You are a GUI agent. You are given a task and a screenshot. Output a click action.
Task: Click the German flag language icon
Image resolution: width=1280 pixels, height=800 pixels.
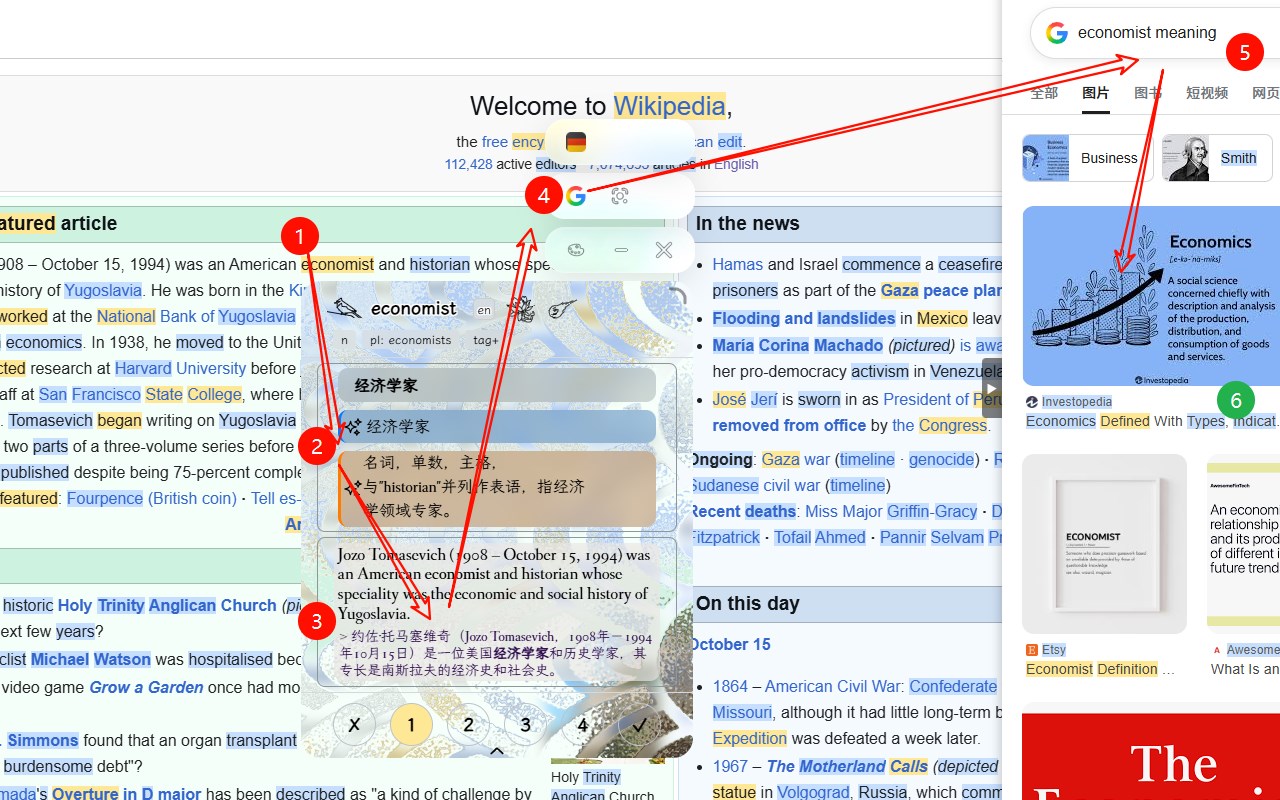pyautogui.click(x=575, y=142)
